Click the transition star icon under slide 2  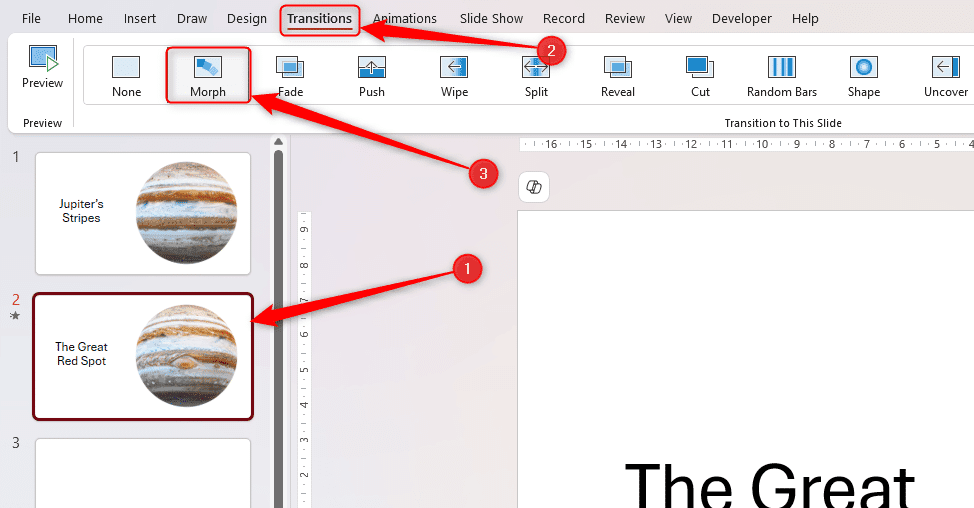pos(16,315)
